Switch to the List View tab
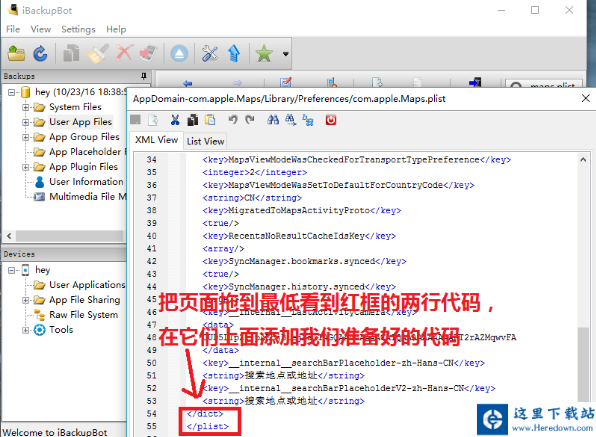Image resolution: width=596 pixels, height=437 pixels. click(x=205, y=141)
